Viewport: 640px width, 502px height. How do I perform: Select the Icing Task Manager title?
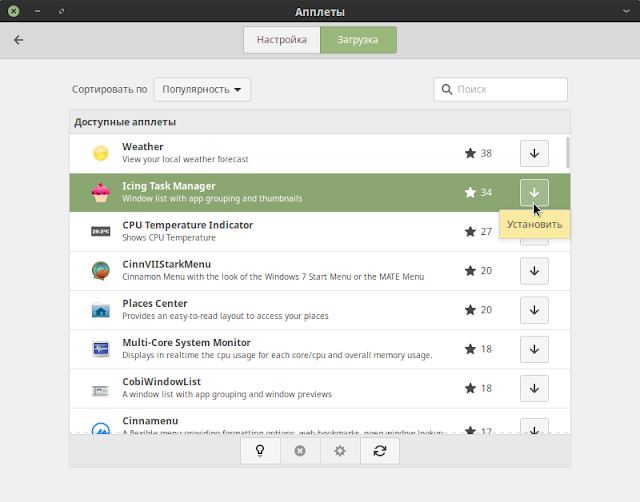pyautogui.click(x=169, y=186)
